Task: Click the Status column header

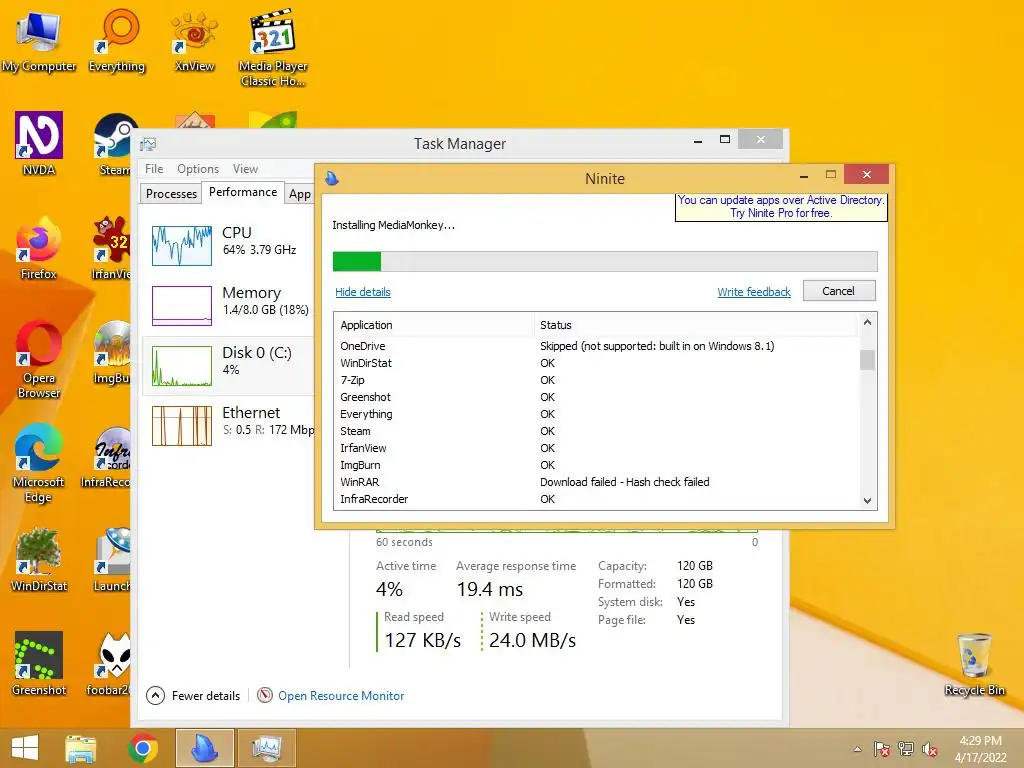Action: click(696, 325)
